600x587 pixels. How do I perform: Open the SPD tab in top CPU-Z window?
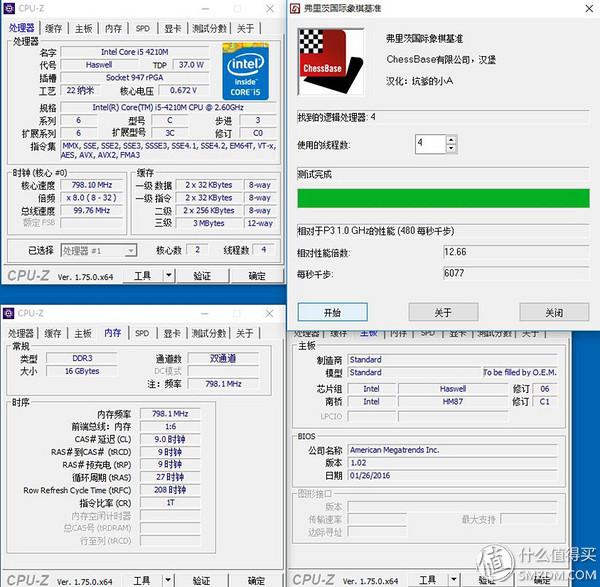[143, 28]
